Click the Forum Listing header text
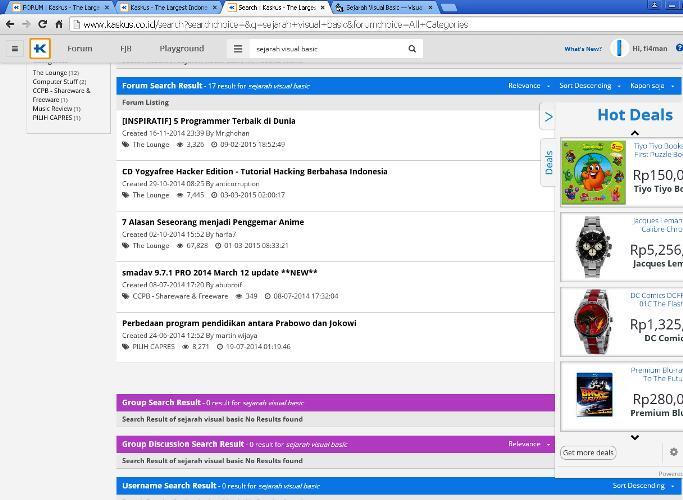 [145, 103]
